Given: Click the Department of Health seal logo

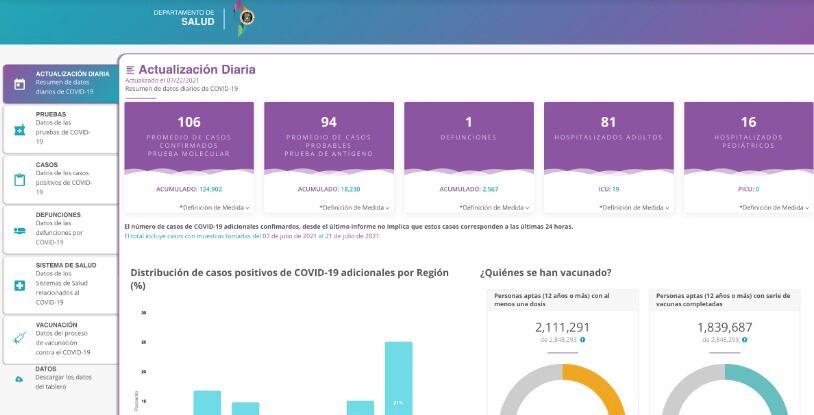Looking at the screenshot, I should coord(245,17).
